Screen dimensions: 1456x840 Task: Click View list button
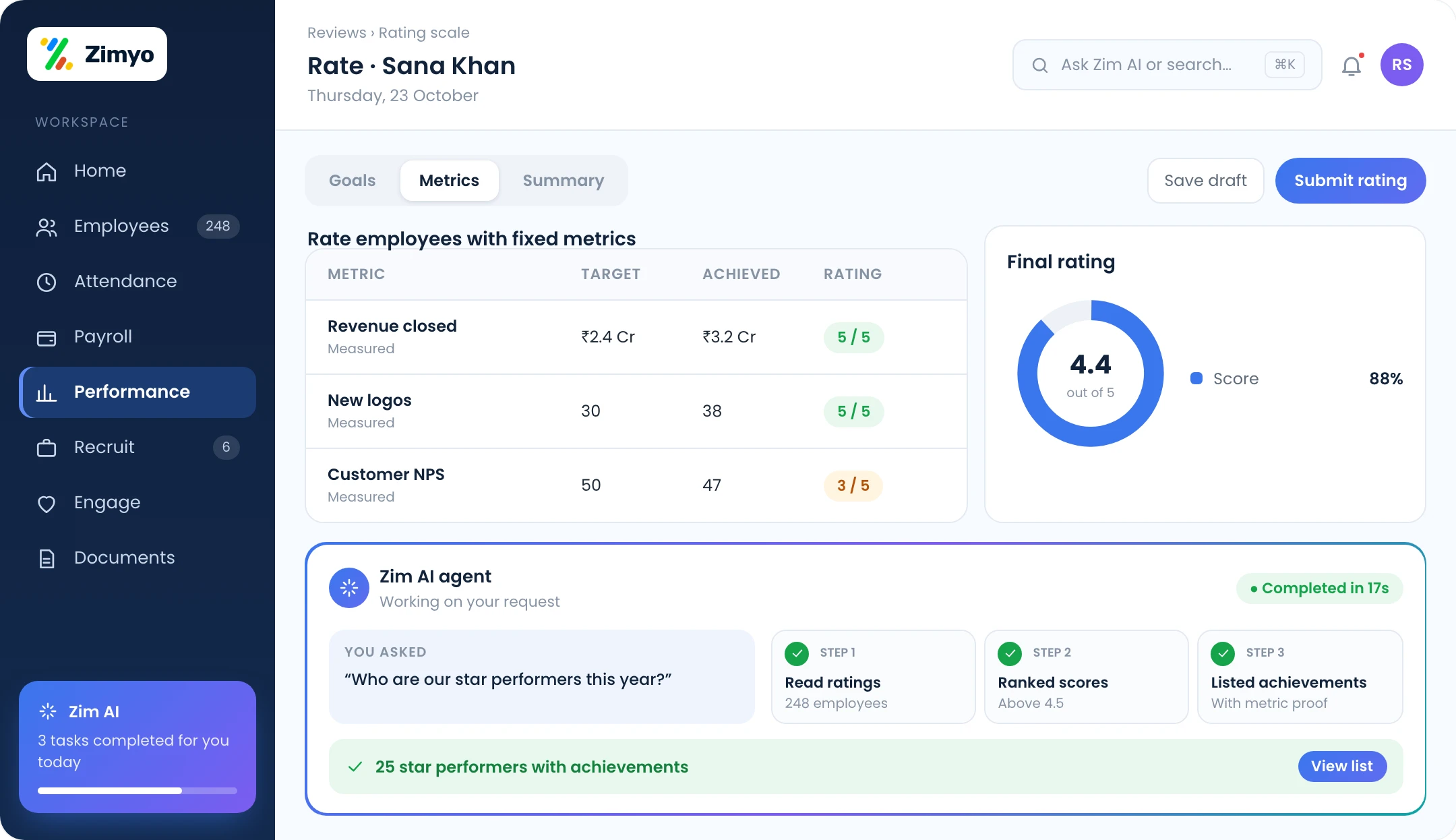[x=1342, y=767]
